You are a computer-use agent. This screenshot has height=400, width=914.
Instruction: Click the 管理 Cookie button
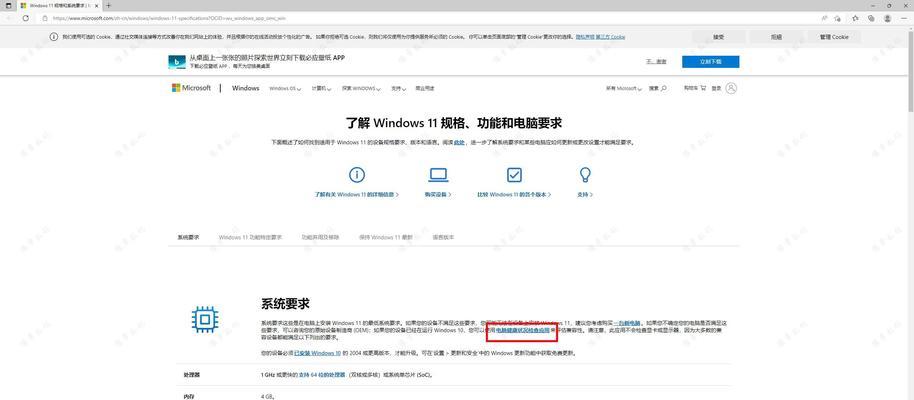pyautogui.click(x=834, y=37)
